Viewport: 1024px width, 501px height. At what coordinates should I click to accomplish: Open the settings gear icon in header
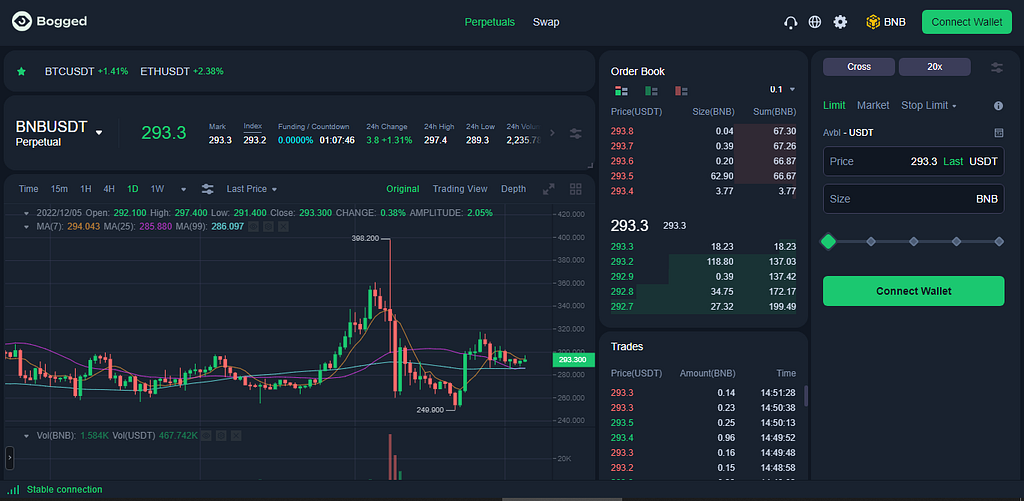[x=840, y=22]
